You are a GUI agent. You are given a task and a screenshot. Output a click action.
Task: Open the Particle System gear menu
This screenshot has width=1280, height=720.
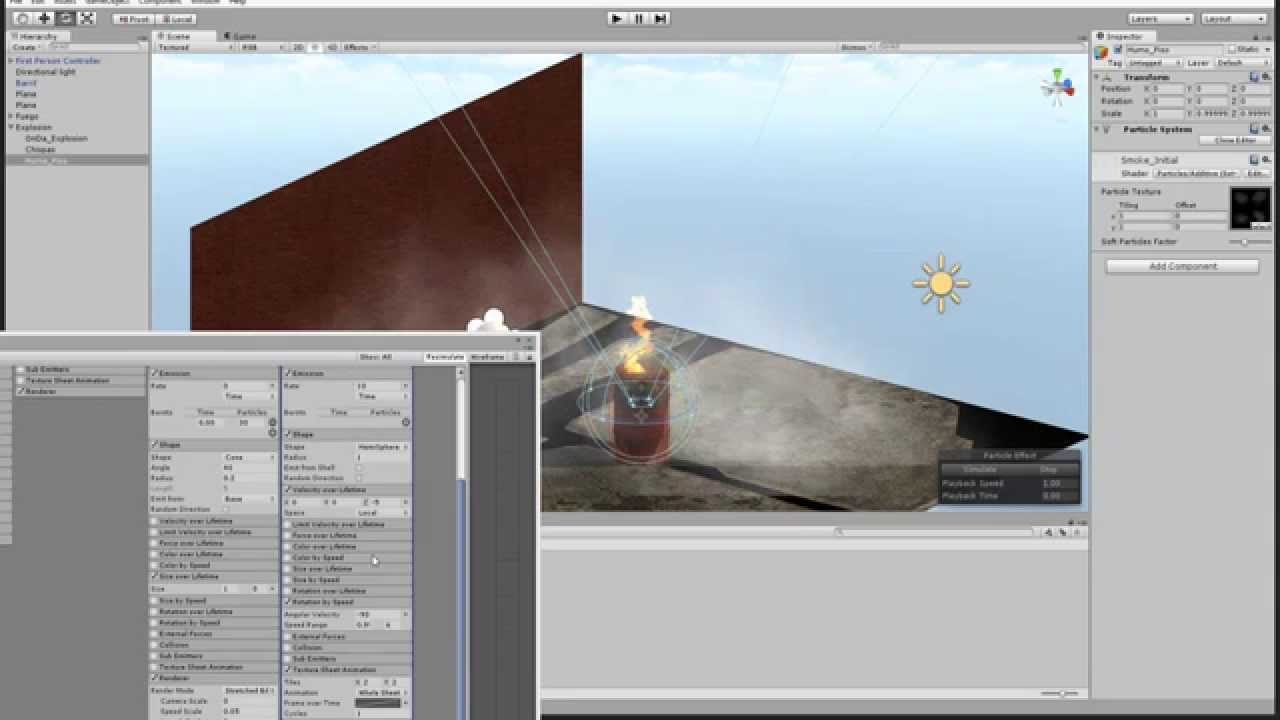coord(1264,129)
